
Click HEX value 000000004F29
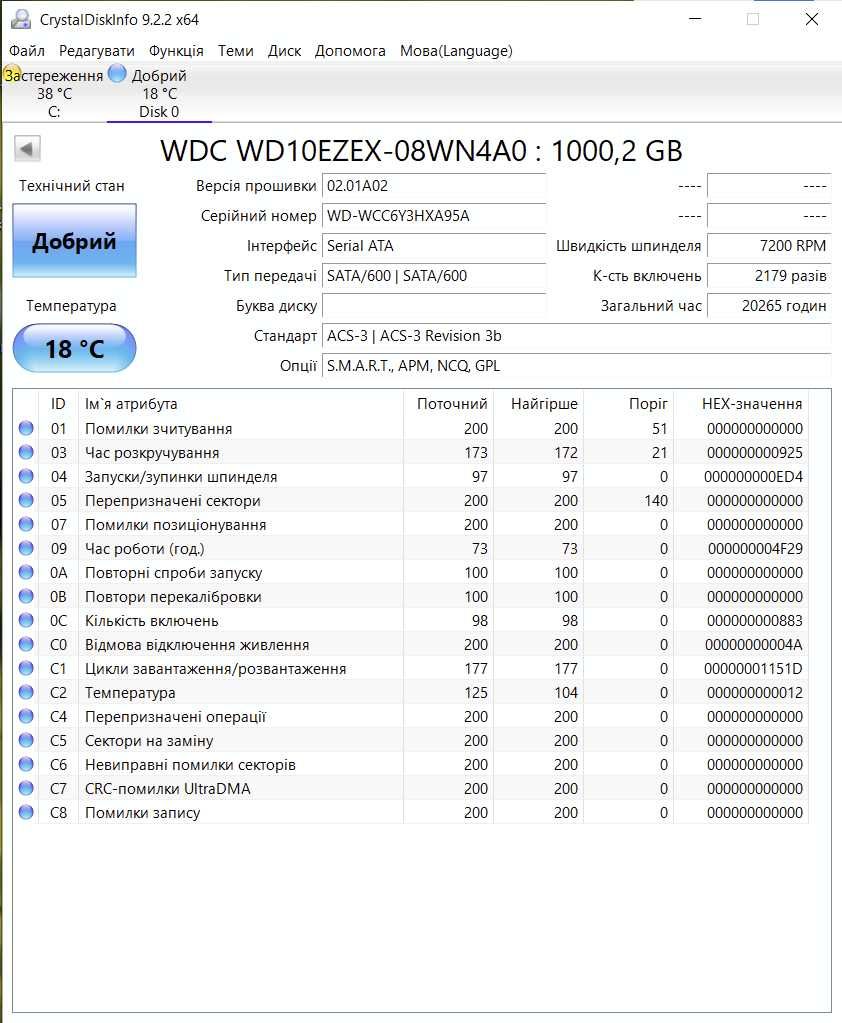tap(755, 549)
